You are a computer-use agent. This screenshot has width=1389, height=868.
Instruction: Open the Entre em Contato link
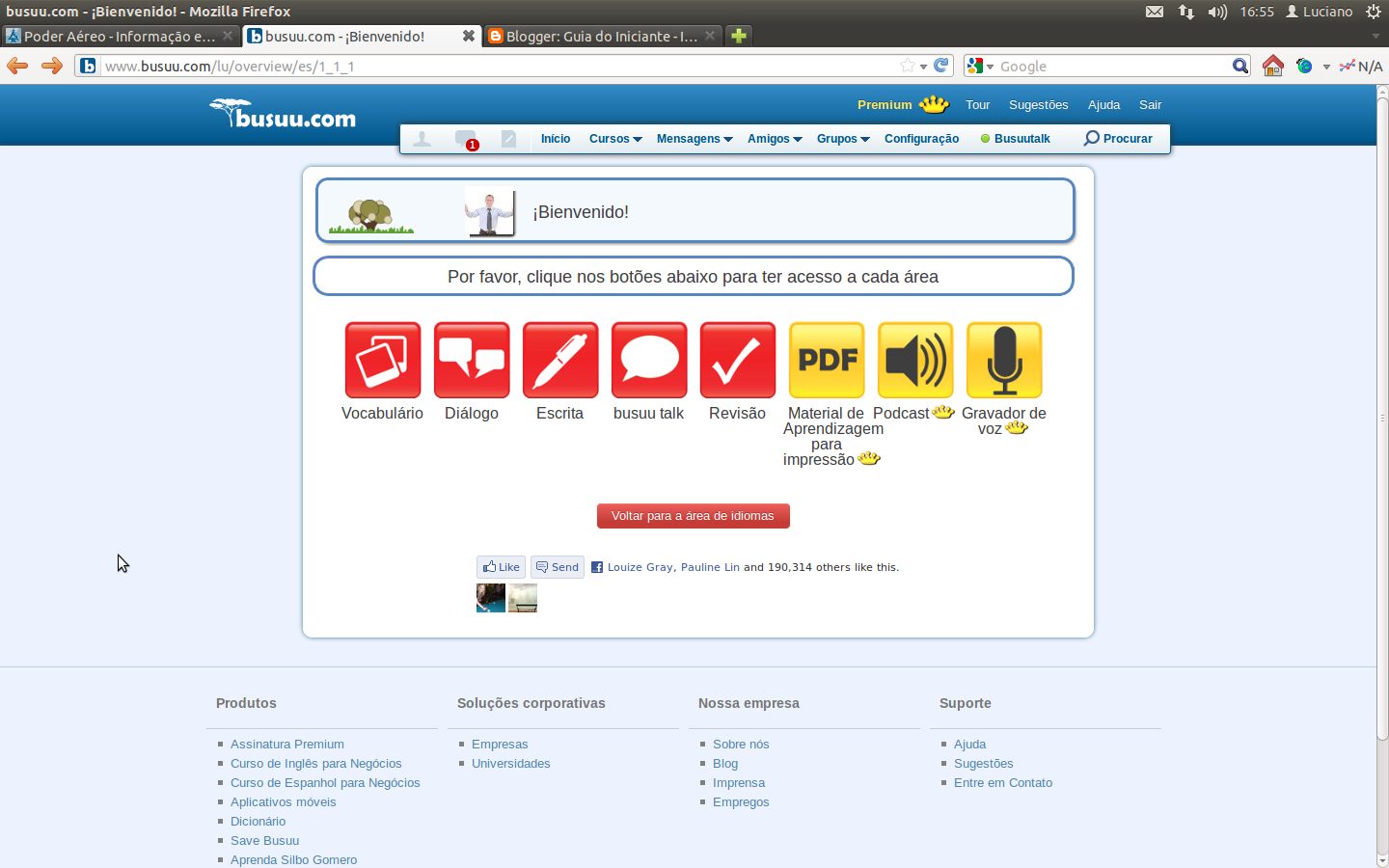click(x=1003, y=783)
